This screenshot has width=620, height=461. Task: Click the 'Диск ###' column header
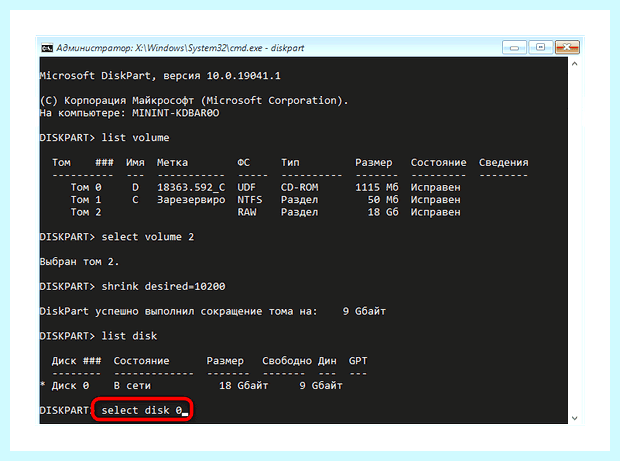point(76,361)
